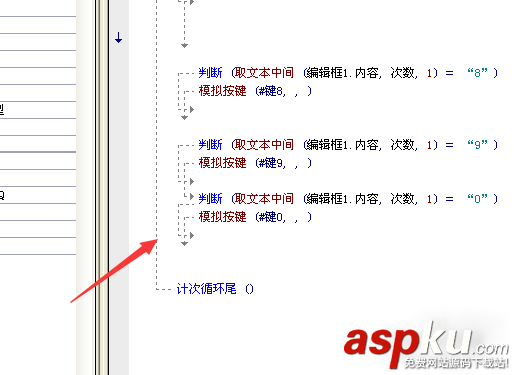This screenshot has width=514, height=375.
Task: Click the 模拟按键 (#键8, , ) line
Action: (x=255, y=91)
